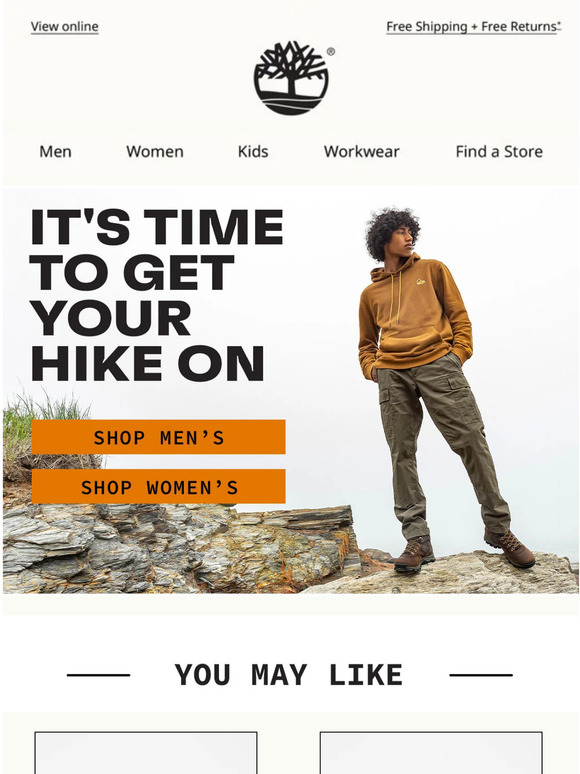Click the Shop Women's orange button
The image size is (580, 774).
click(158, 487)
